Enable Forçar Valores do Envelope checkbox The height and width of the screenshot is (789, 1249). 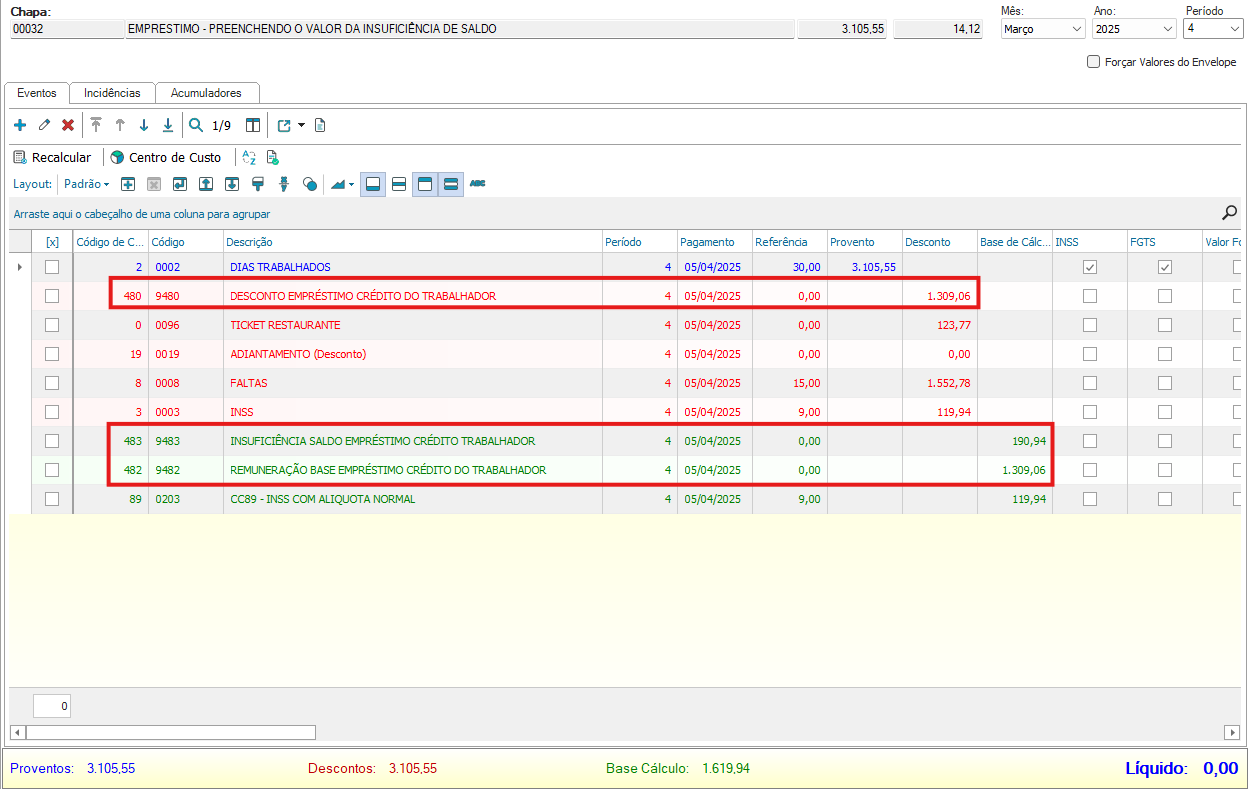[x=1093, y=62]
